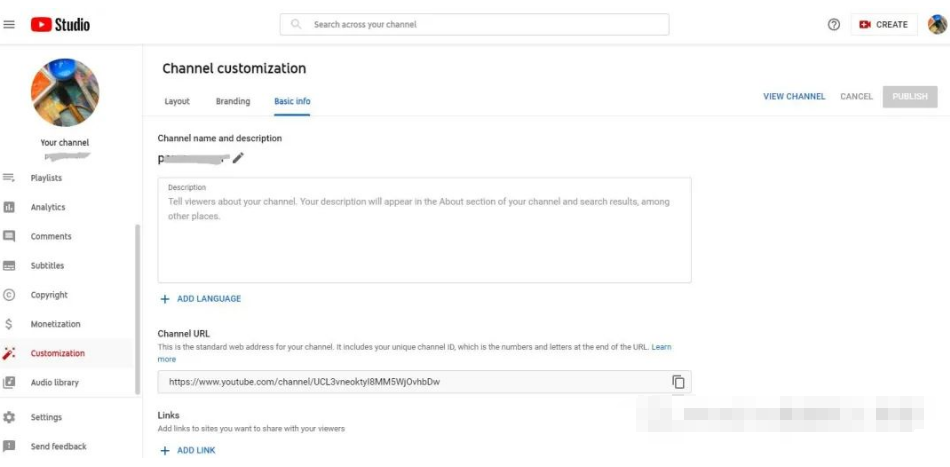The width and height of the screenshot is (950, 467).
Task: Open the Comments section in sidebar
Action: click(51, 236)
